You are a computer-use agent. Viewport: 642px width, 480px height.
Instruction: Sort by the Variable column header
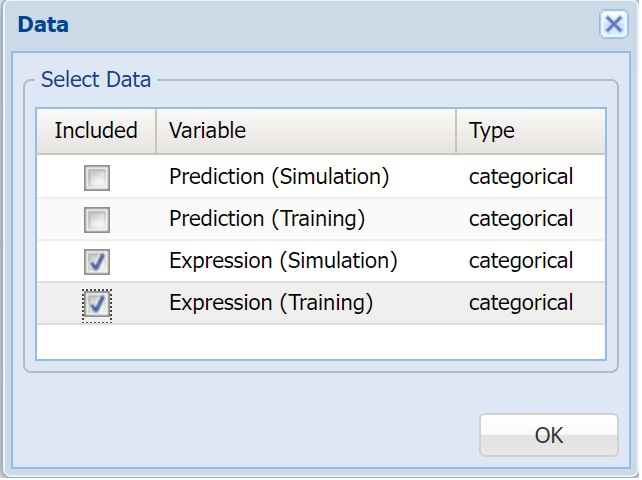(x=305, y=131)
